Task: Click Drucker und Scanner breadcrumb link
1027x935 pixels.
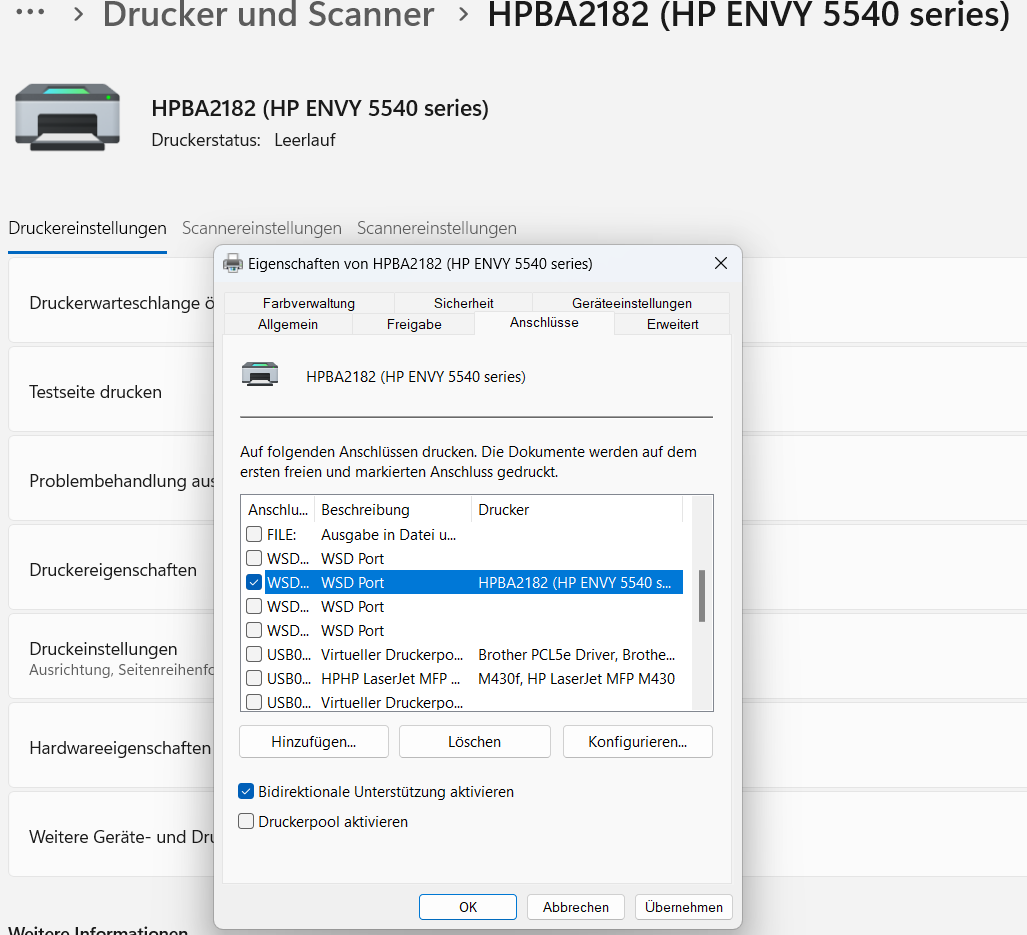Action: point(269,14)
